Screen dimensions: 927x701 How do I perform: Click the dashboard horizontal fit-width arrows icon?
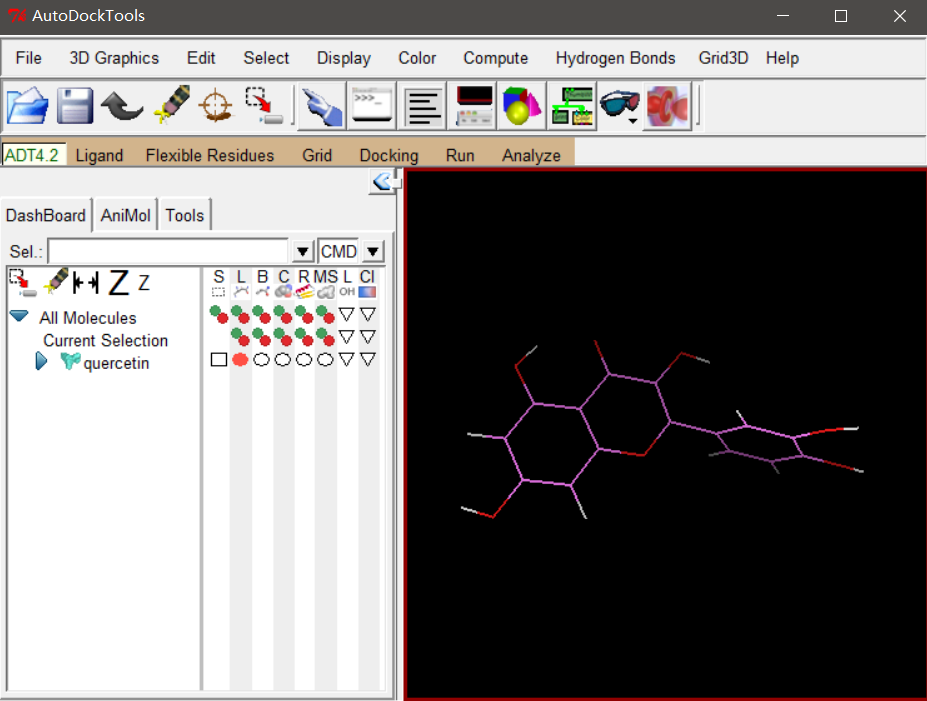(86, 283)
